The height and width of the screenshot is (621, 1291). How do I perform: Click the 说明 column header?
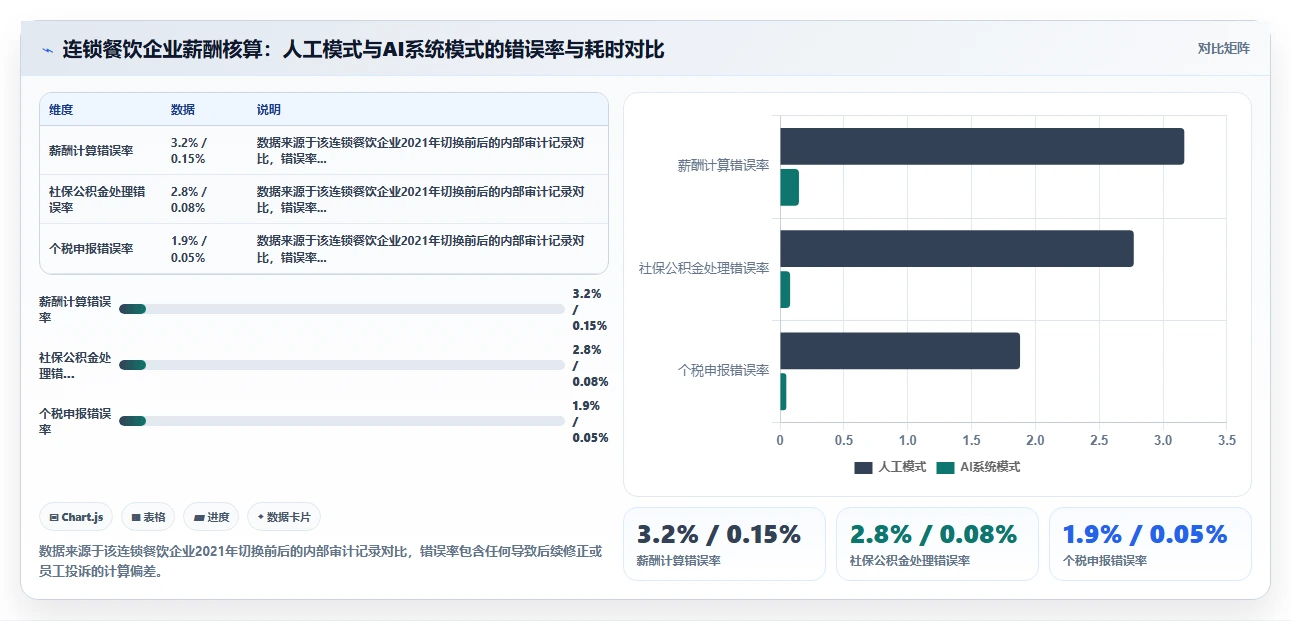(x=269, y=110)
